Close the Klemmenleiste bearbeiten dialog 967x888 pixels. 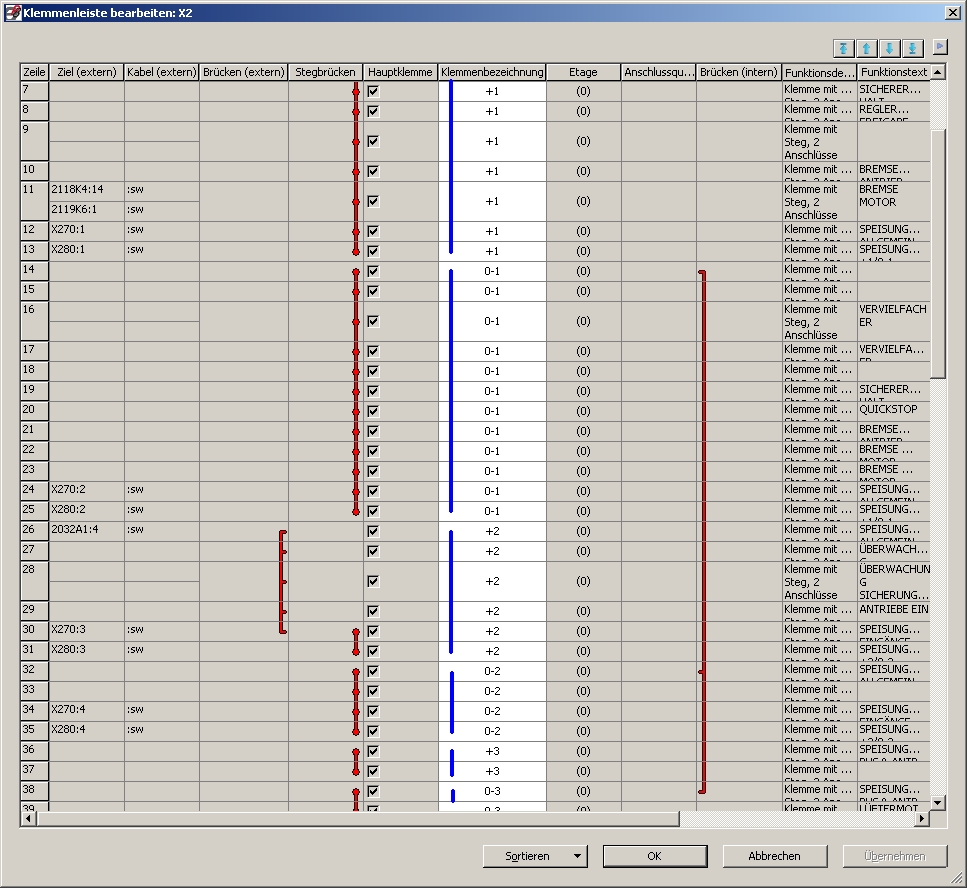(952, 12)
